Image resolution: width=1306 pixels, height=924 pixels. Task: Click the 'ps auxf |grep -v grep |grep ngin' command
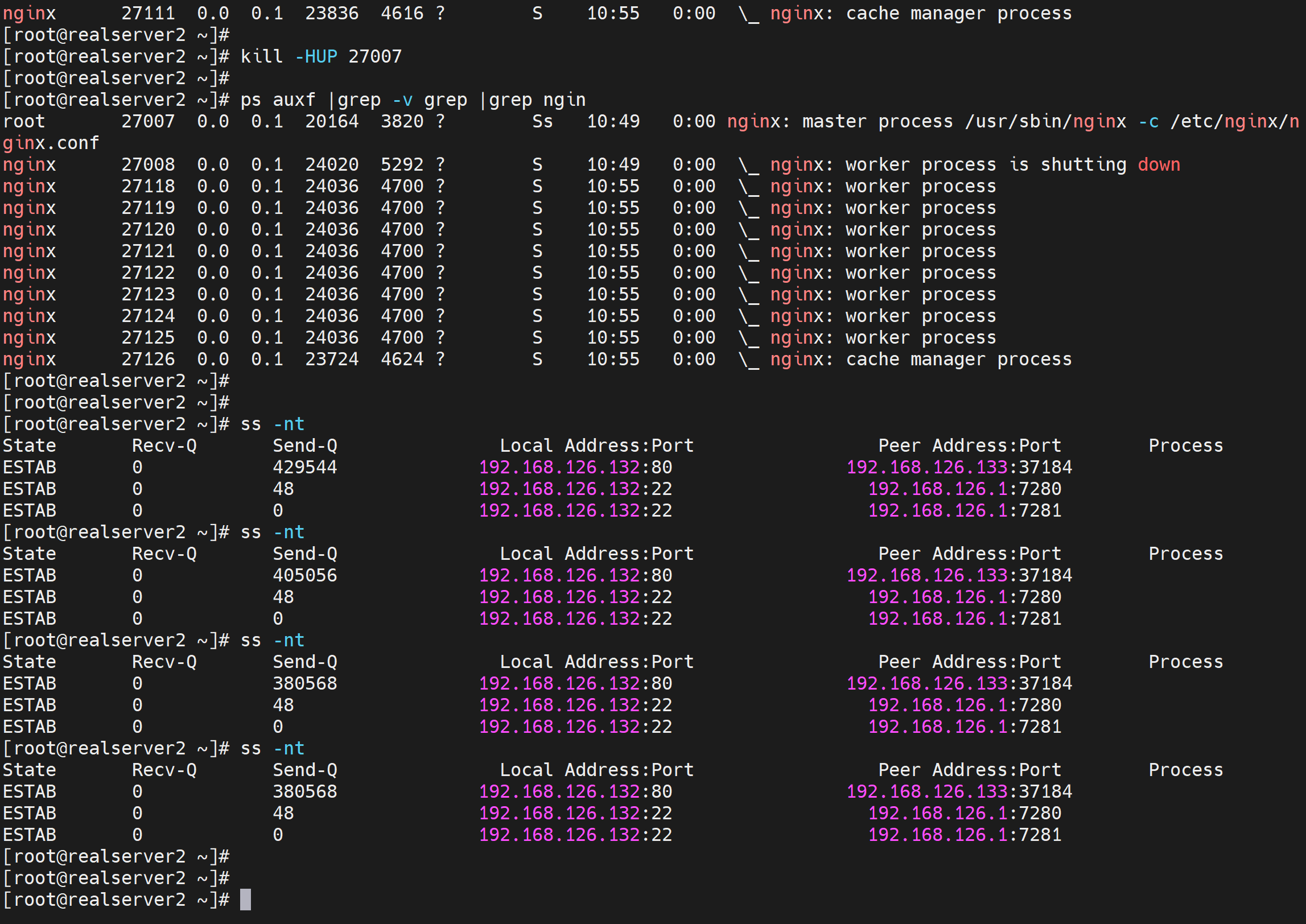413,100
